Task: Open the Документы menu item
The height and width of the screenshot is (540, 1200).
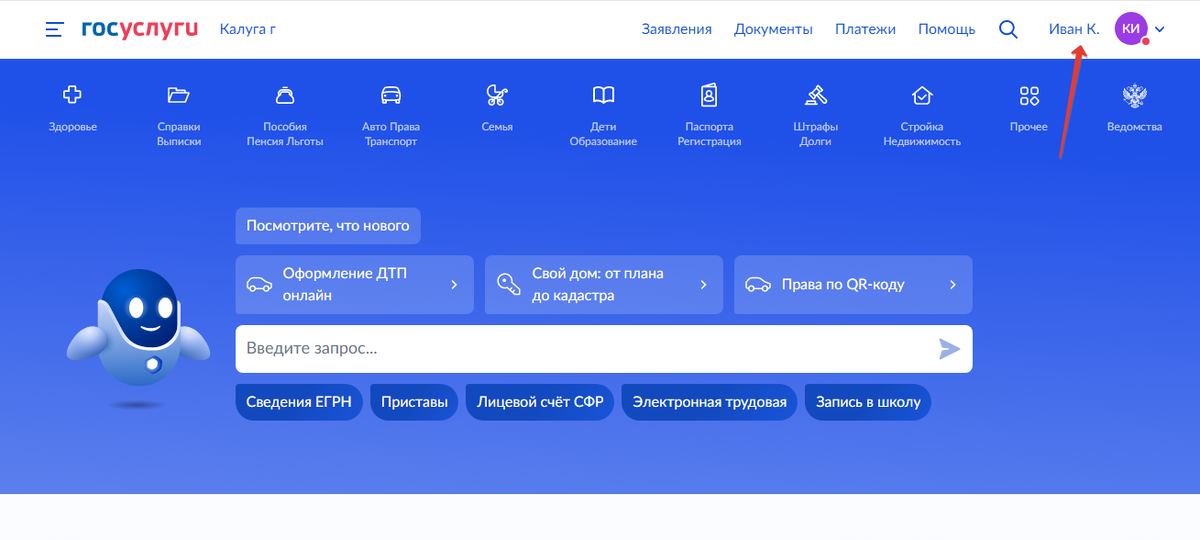Action: tap(773, 29)
